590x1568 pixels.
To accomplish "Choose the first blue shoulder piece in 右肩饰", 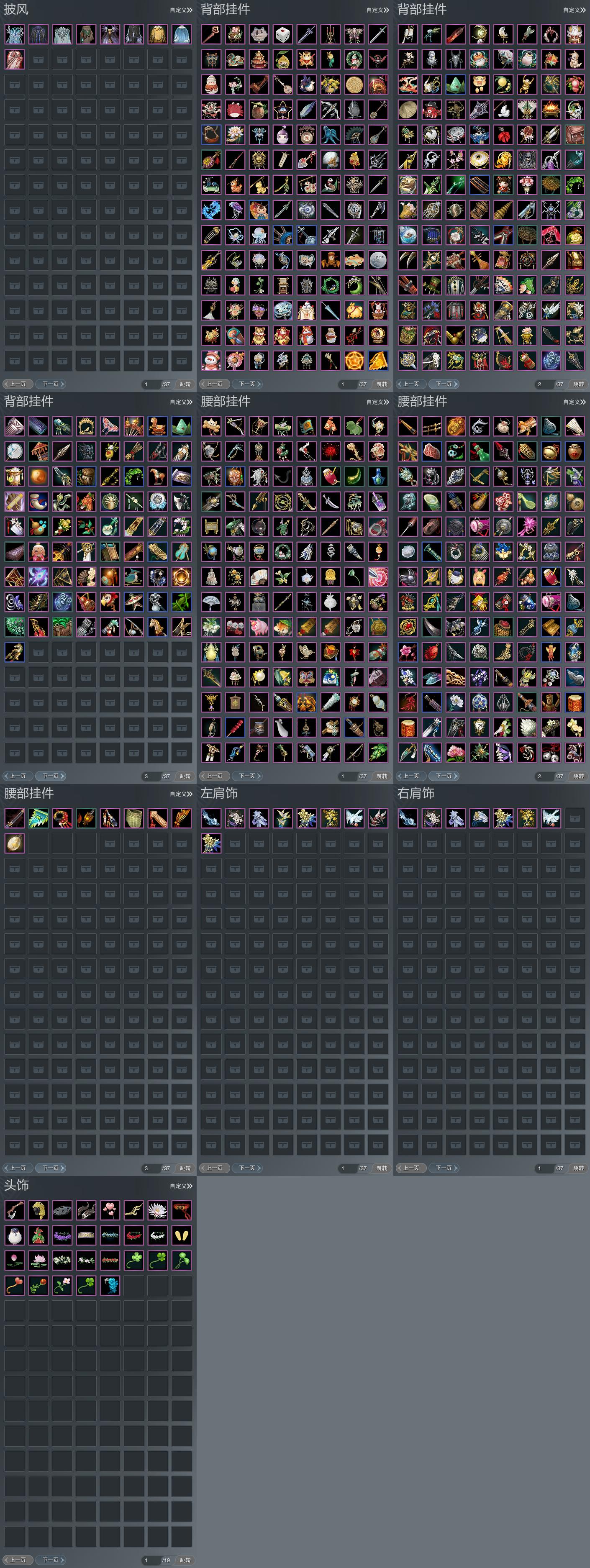I will 408,818.
